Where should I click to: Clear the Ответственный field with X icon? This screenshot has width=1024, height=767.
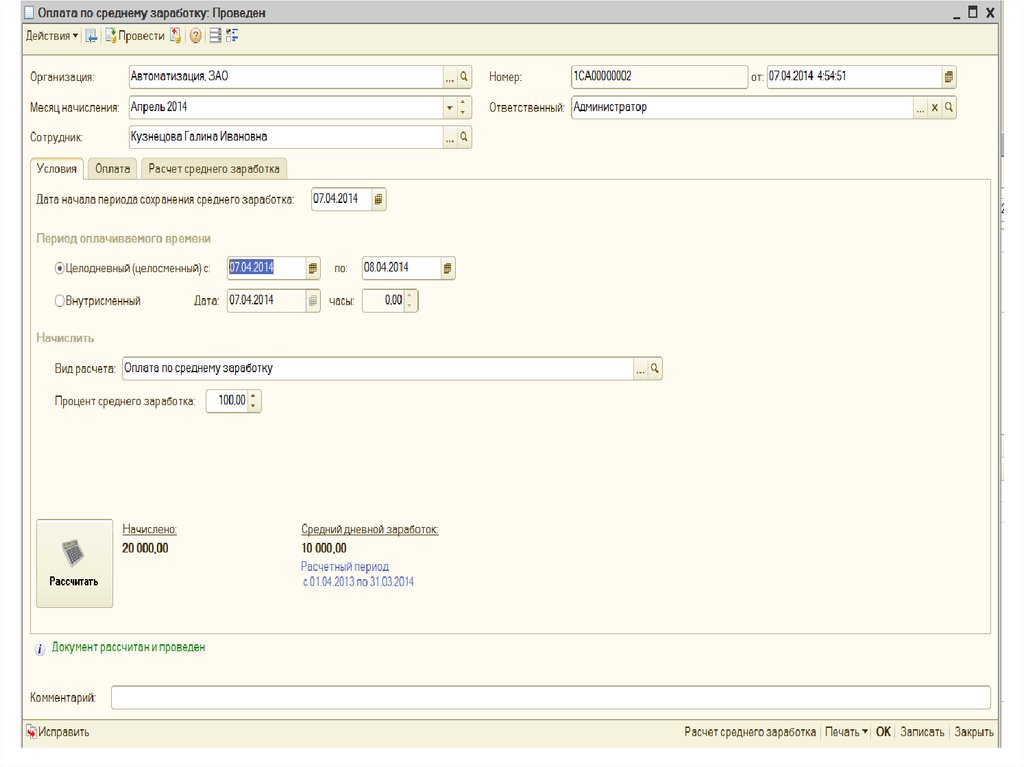(x=935, y=107)
